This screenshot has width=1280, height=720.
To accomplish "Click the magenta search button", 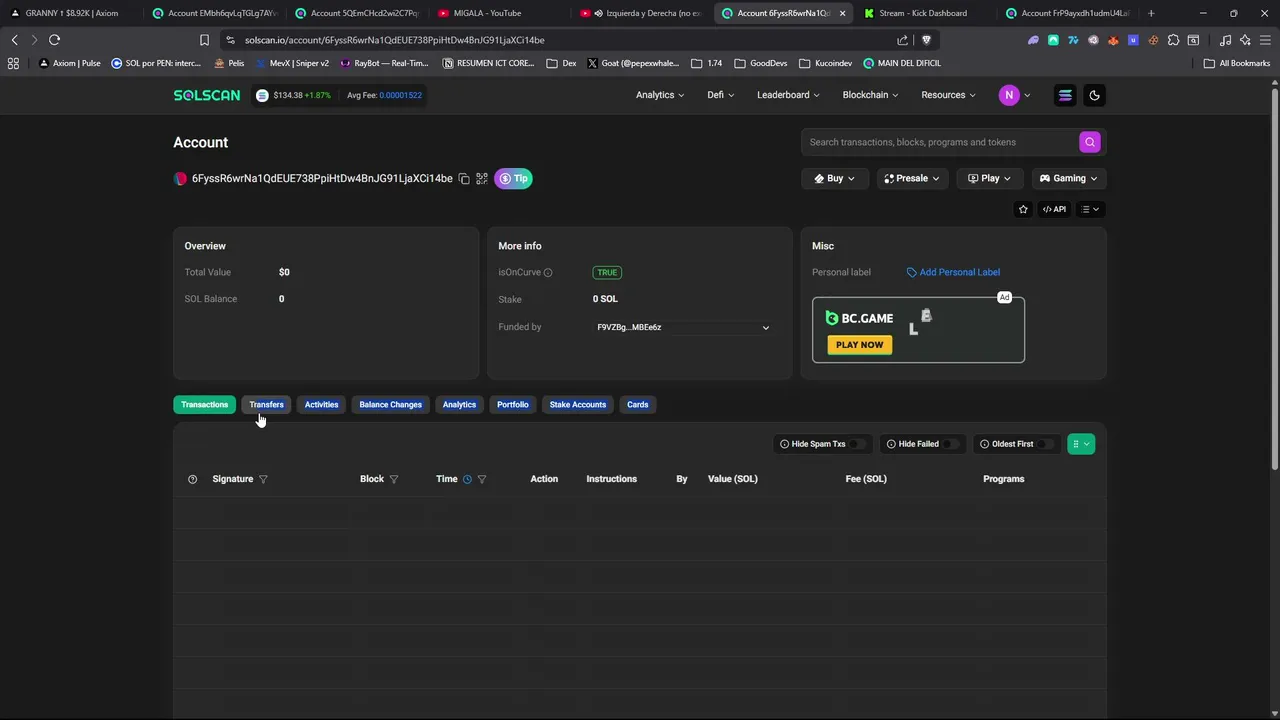I will point(1090,142).
